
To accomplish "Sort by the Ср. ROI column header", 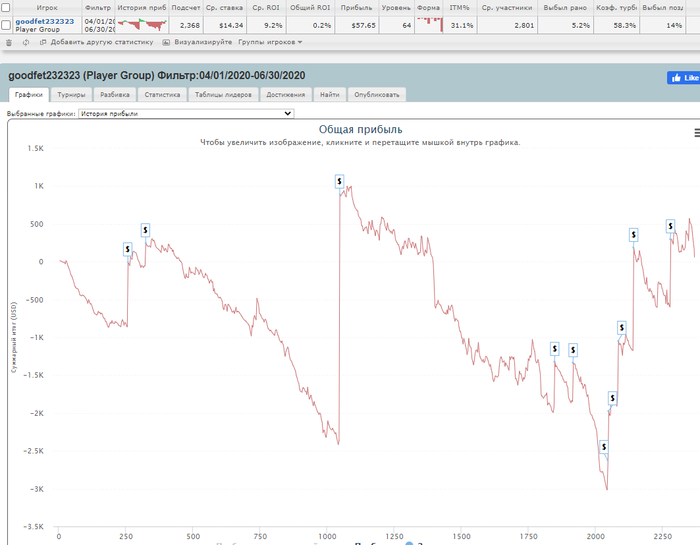I will tap(266, 8).
